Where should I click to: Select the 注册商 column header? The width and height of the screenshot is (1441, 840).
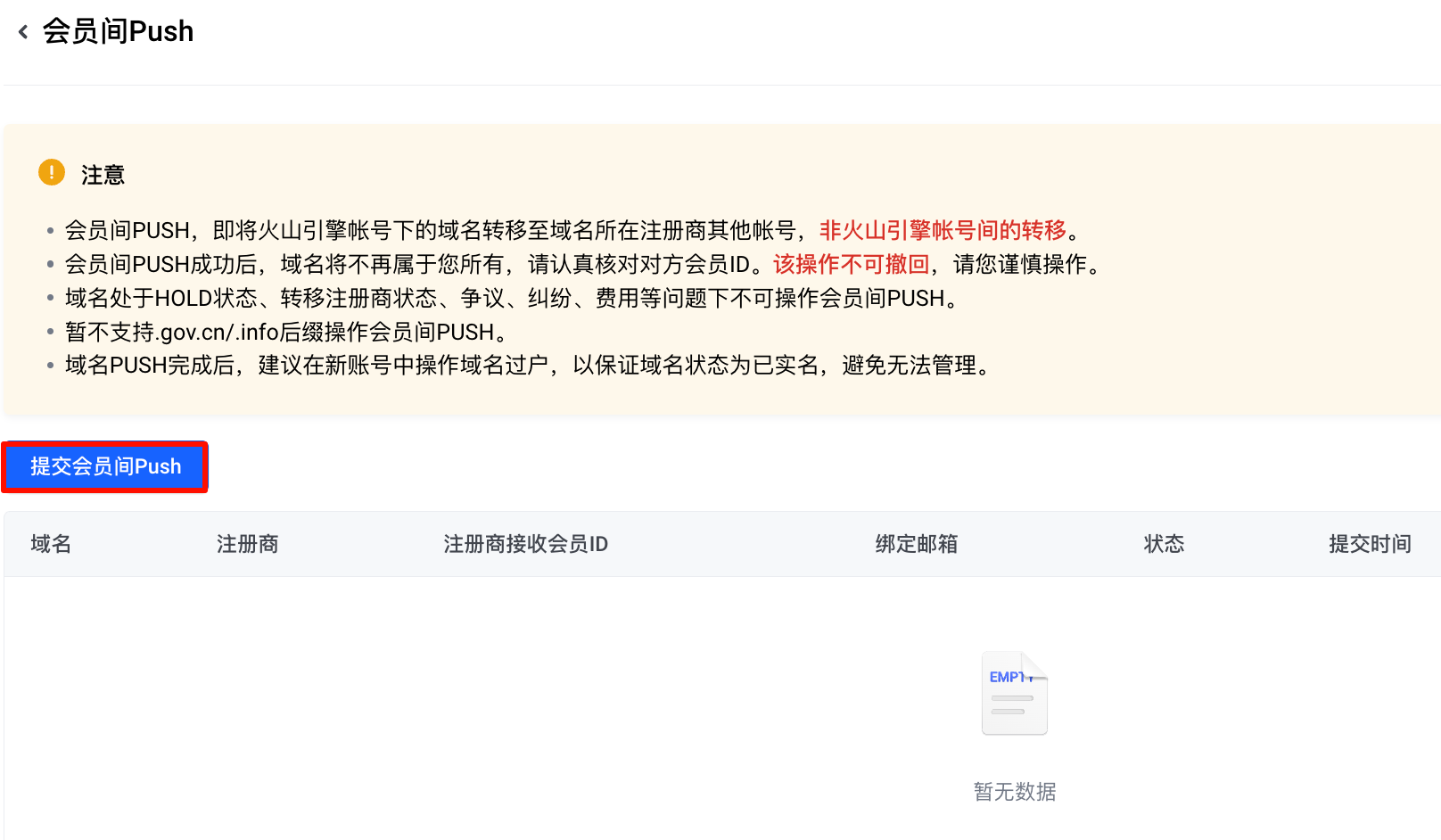click(x=247, y=544)
